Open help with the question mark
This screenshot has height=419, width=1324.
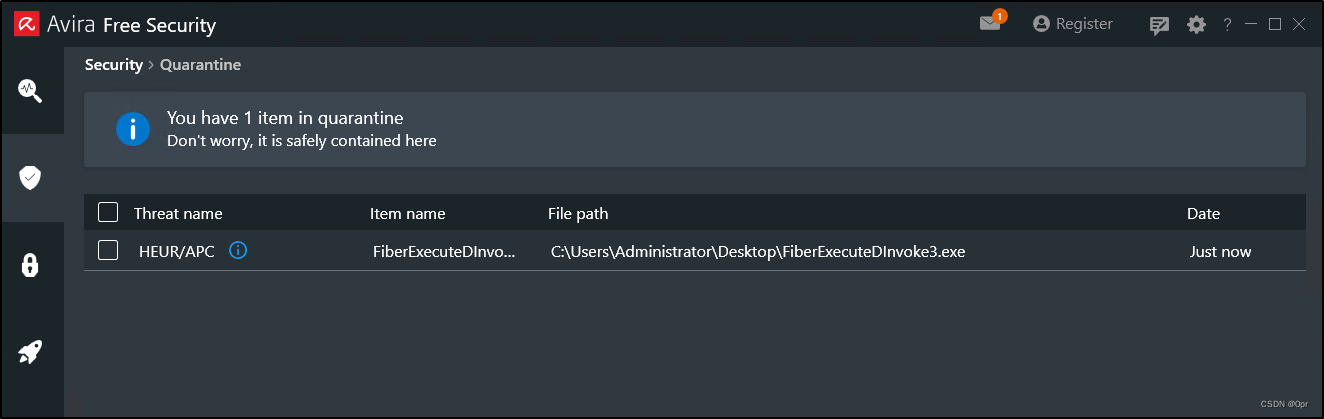click(1227, 25)
